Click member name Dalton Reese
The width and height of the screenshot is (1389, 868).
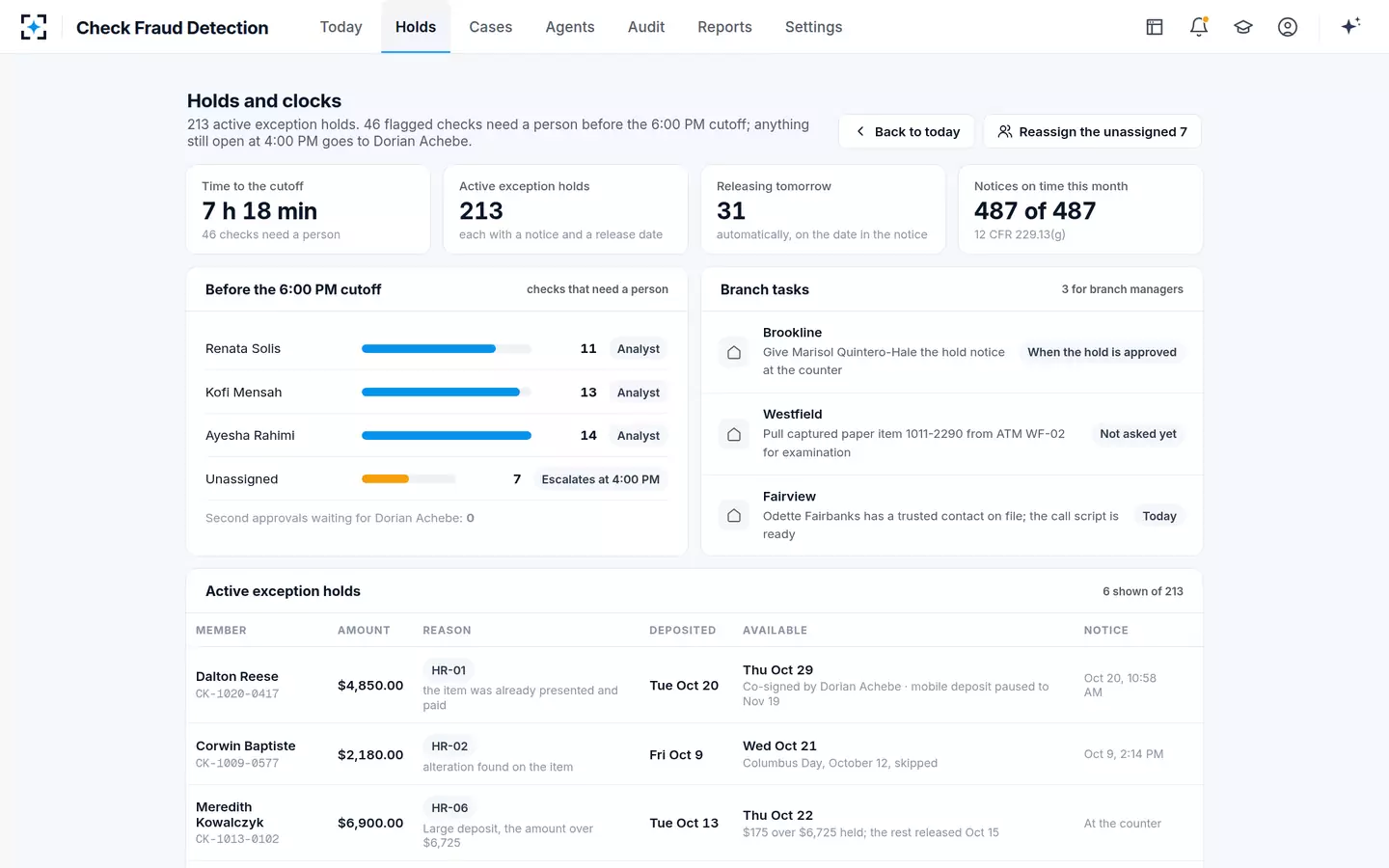pos(237,677)
